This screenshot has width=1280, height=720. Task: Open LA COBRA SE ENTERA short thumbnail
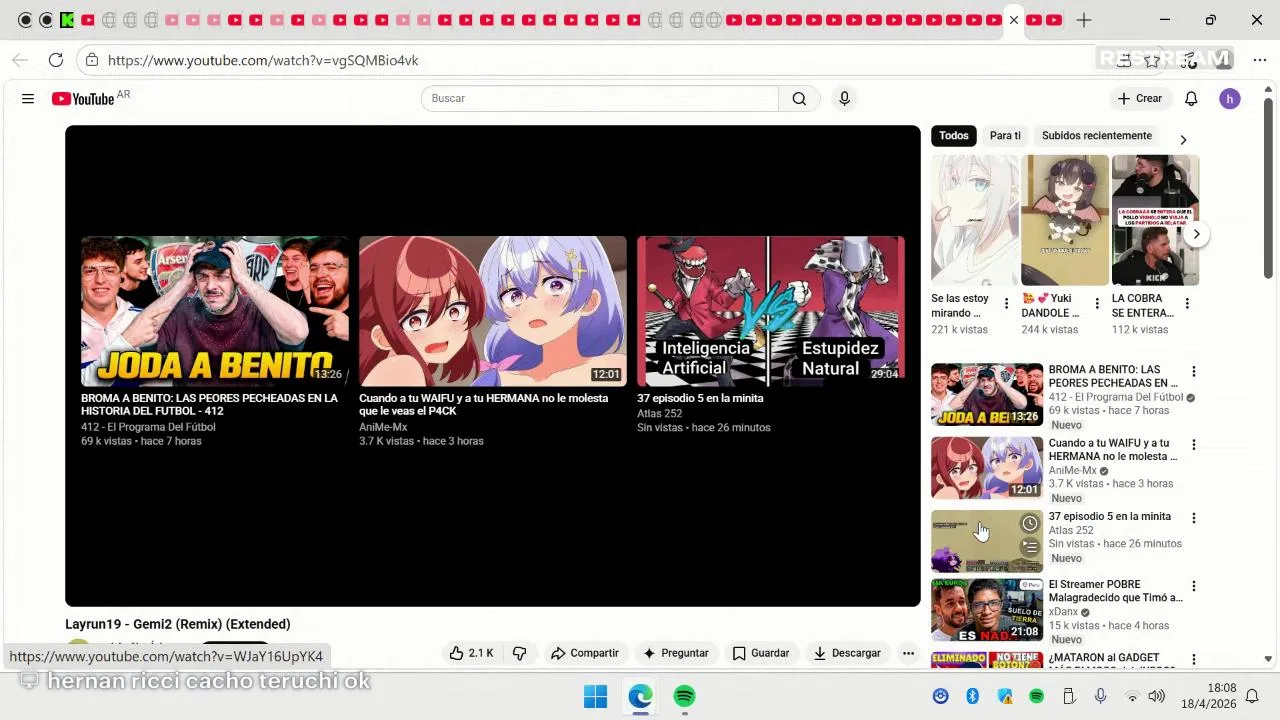[1155, 220]
